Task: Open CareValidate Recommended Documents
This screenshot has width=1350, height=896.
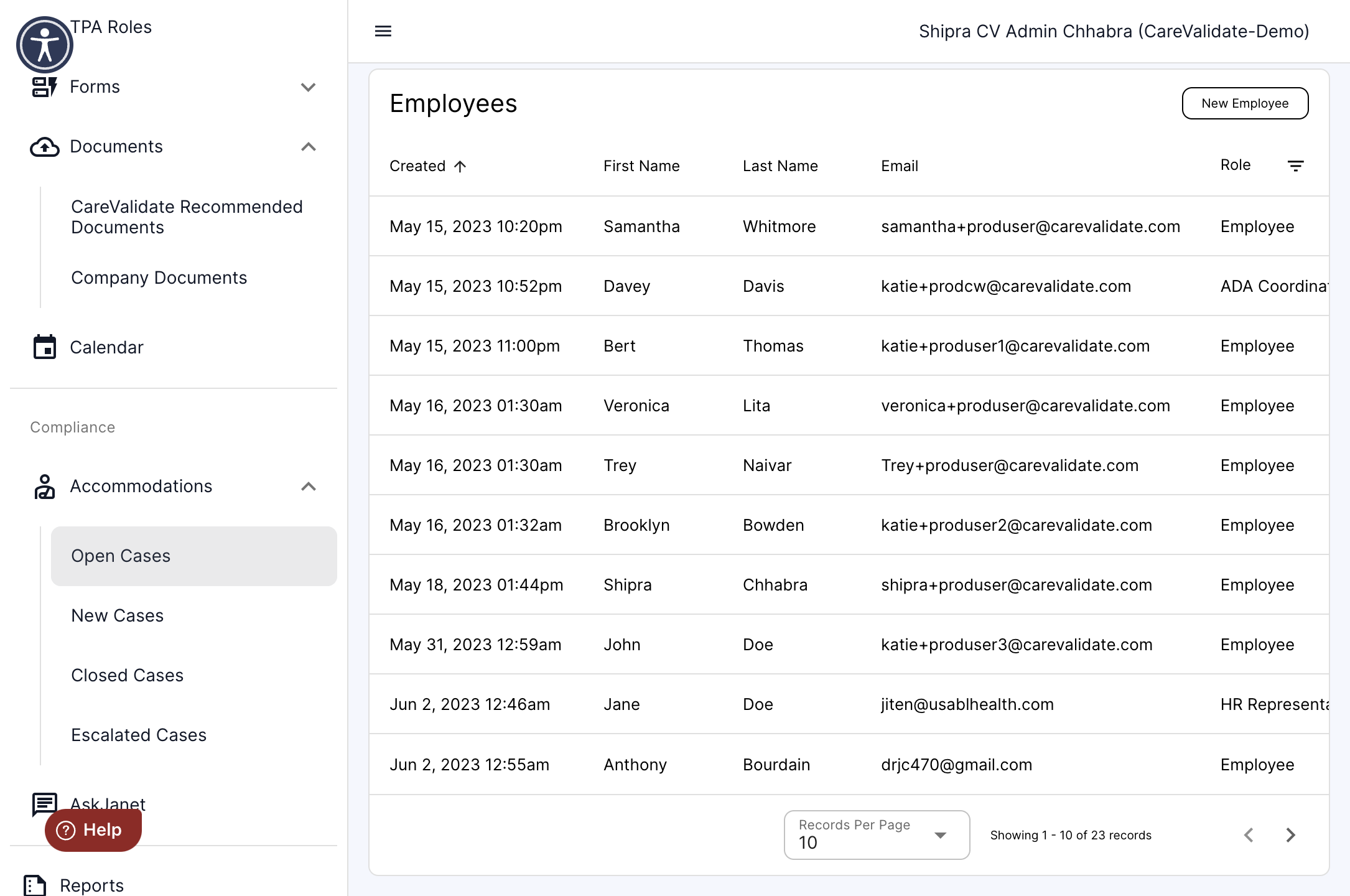Action: point(187,217)
